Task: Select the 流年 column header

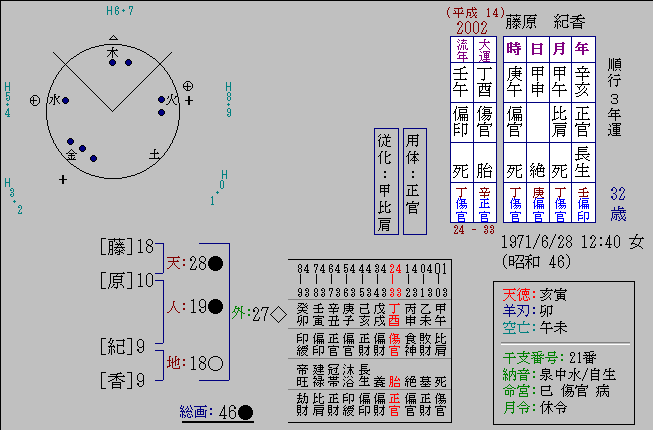Action: (462, 48)
